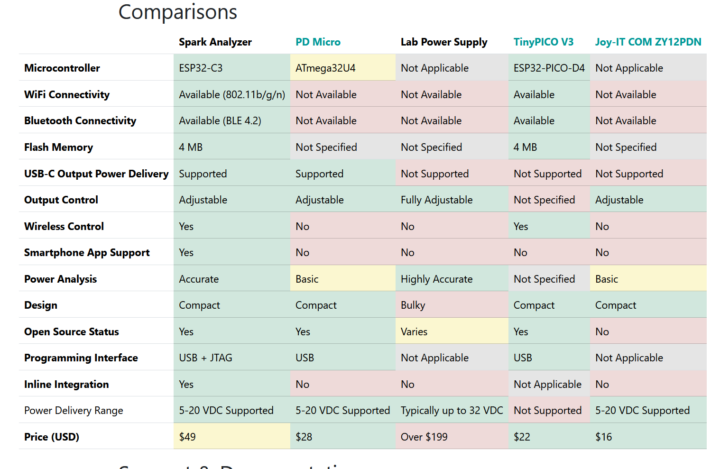This screenshot has height=469, width=720.
Task: Select the Typically up to 32 VDC cell
Action: (452, 411)
